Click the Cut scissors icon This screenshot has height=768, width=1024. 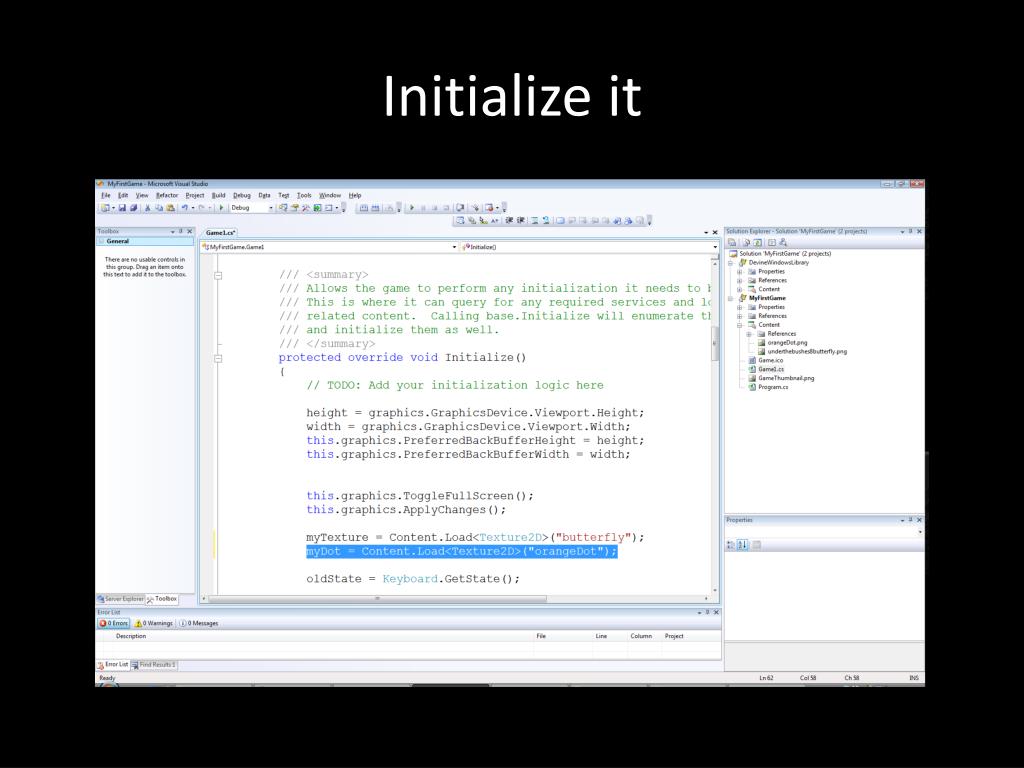(x=148, y=208)
